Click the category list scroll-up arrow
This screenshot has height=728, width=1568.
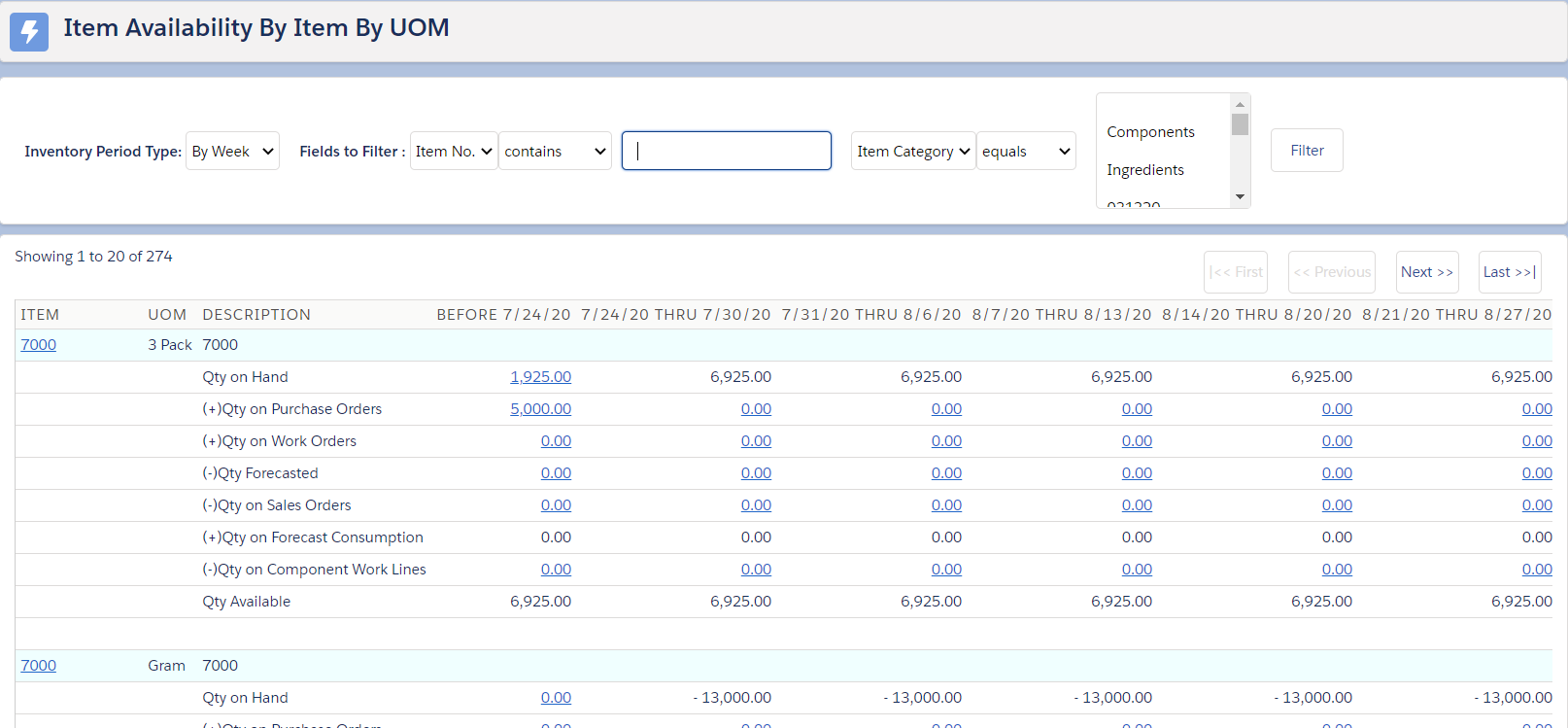coord(1240,104)
